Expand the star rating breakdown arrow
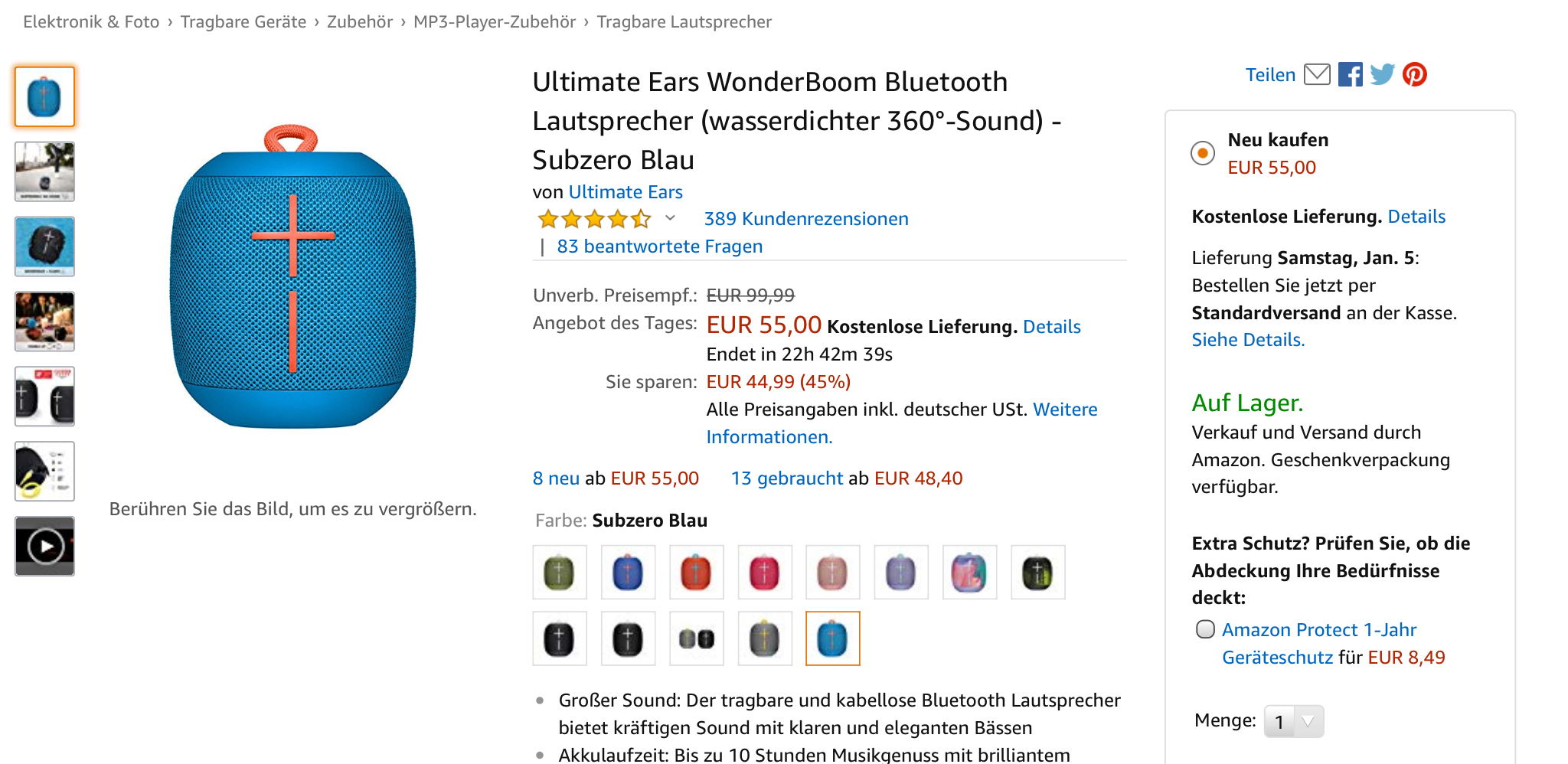 (x=670, y=218)
